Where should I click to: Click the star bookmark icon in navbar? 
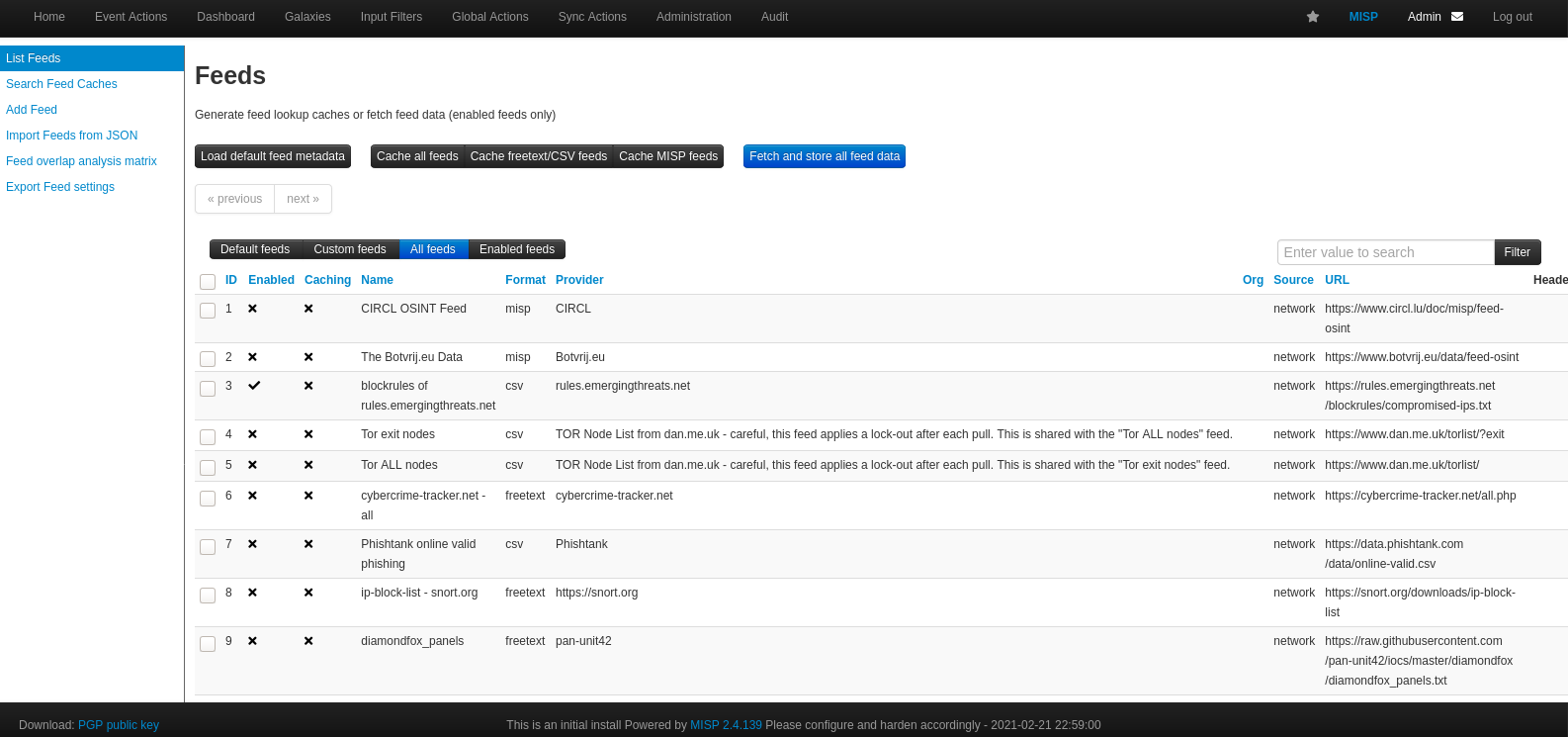coord(1313,17)
